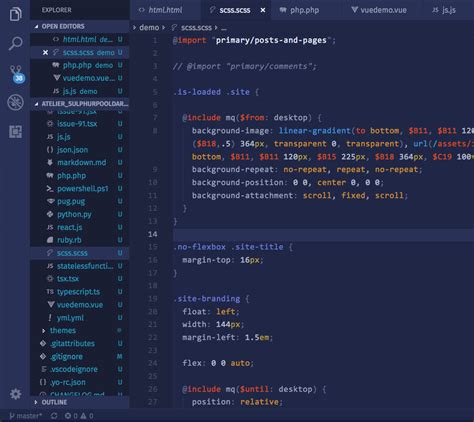
Task: Open php.php in file tree
Action: click(80, 175)
